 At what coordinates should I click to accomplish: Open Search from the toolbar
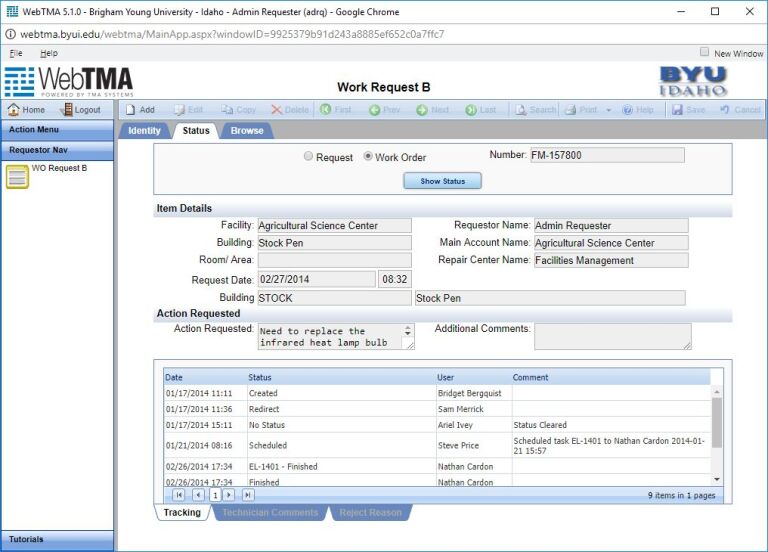pos(535,110)
